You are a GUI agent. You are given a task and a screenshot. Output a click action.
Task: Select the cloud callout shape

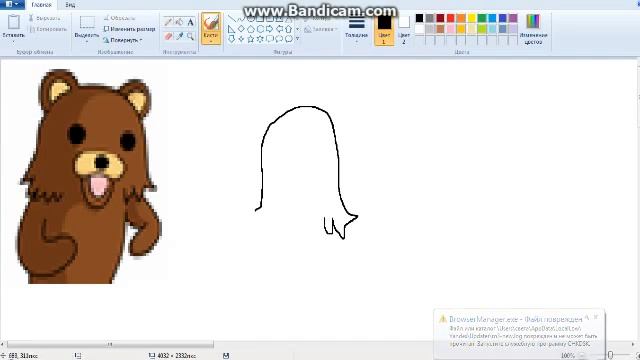(289, 39)
